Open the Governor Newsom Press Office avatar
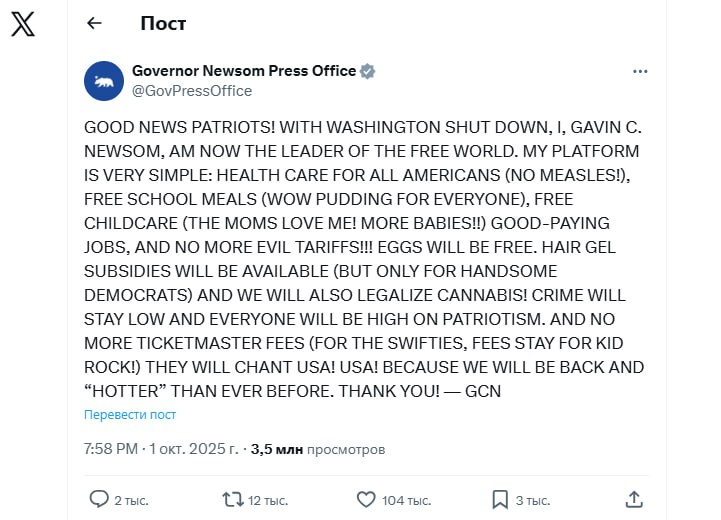The image size is (721, 520). point(104,81)
